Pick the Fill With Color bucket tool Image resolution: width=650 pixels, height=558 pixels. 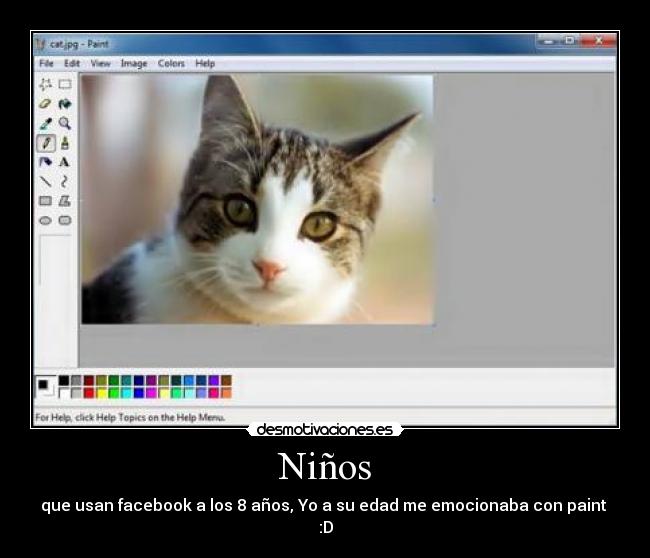click(x=65, y=104)
